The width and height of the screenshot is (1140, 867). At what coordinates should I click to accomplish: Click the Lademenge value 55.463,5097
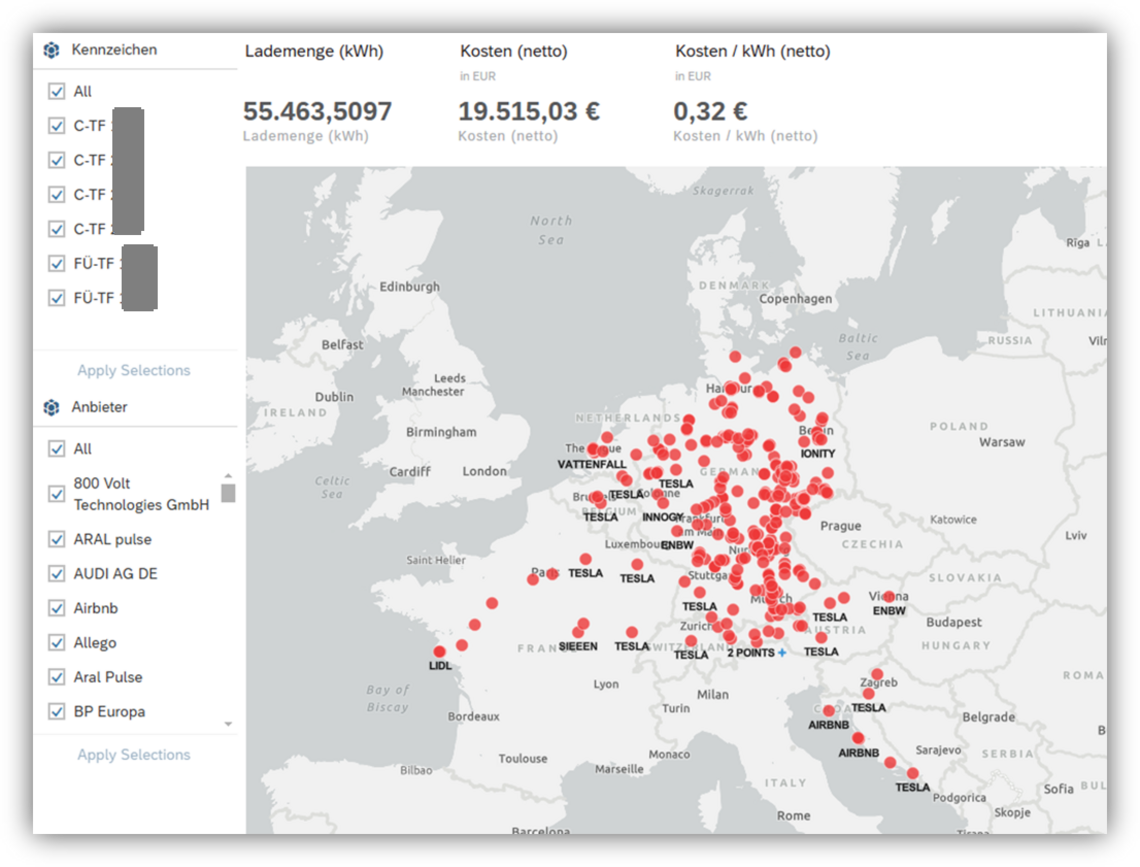click(x=317, y=111)
